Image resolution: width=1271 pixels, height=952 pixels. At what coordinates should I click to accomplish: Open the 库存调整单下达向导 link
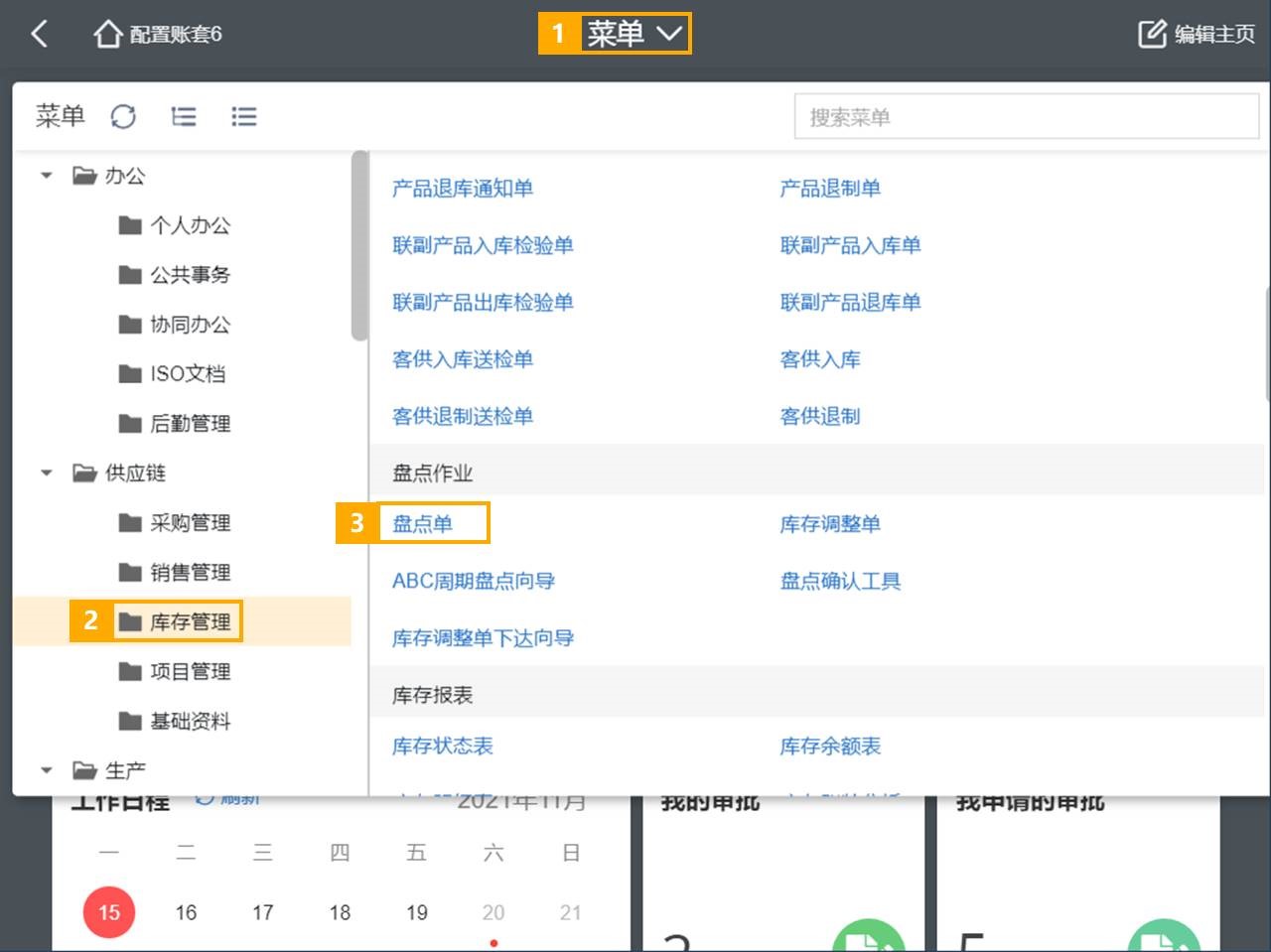click(483, 638)
